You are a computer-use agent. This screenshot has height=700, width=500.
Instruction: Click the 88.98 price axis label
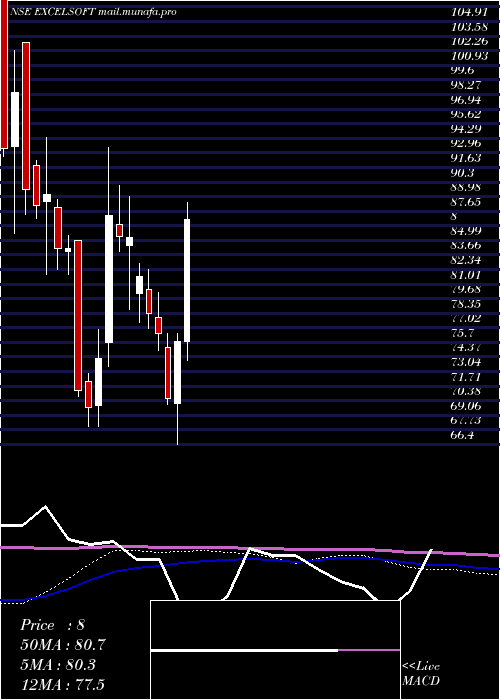pyautogui.click(x=466, y=187)
